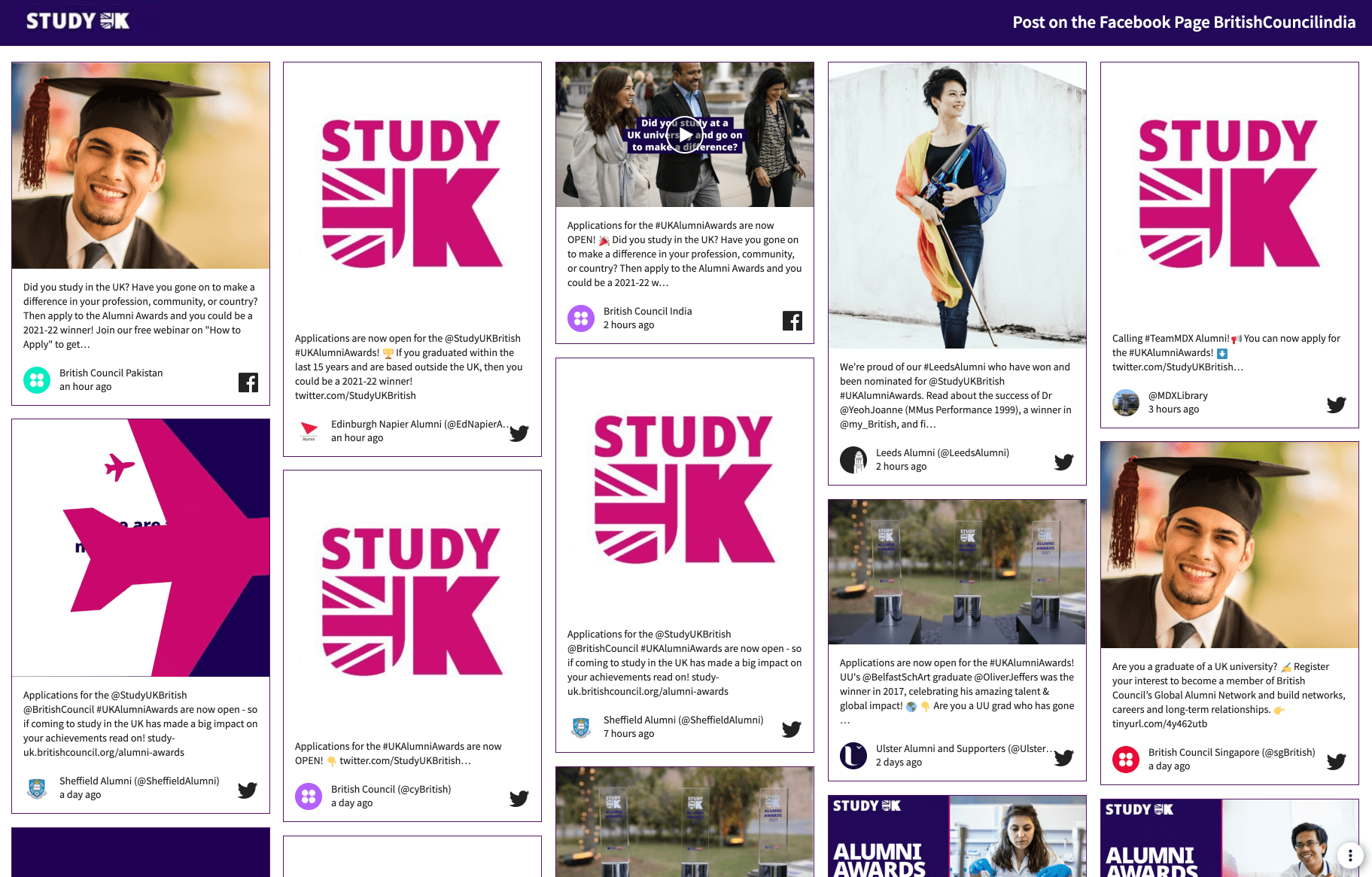Open trophies photo in Ulster Alumni post

point(957,572)
